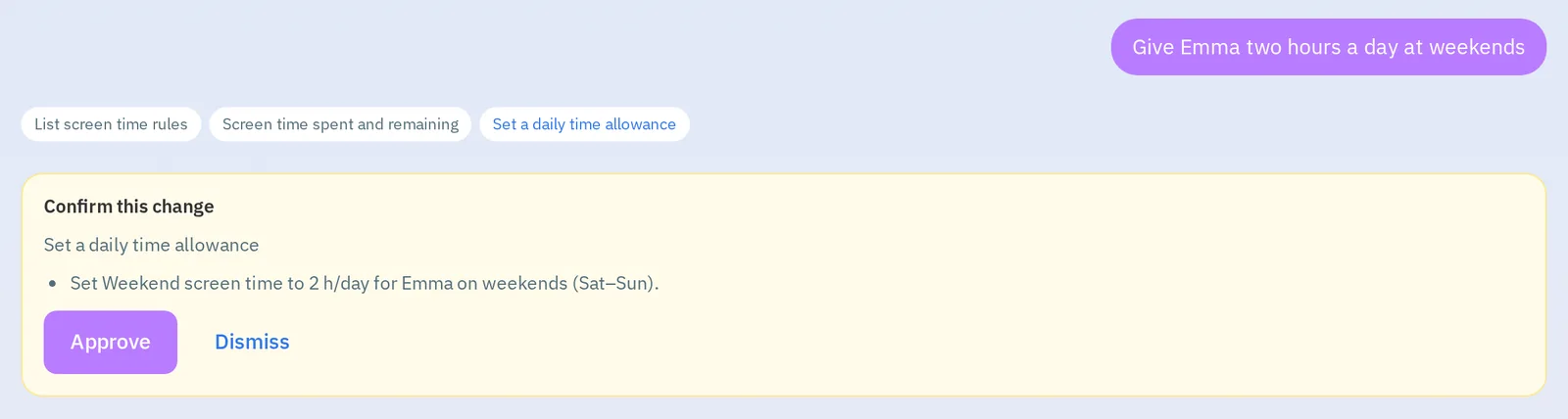
Task: Select the List screen time rules chip
Action: pyautogui.click(x=111, y=124)
